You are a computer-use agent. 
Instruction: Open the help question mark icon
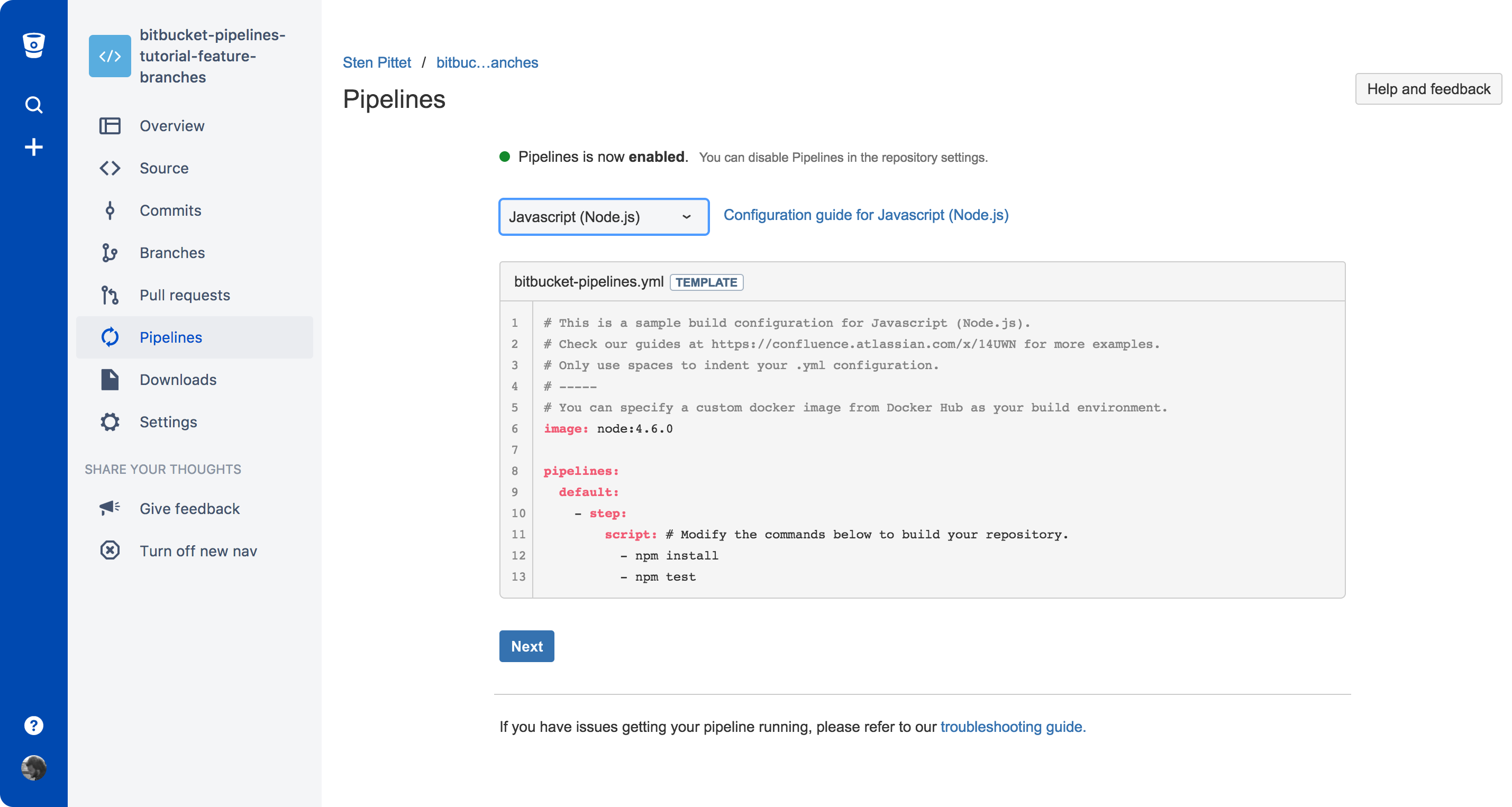coord(33,726)
